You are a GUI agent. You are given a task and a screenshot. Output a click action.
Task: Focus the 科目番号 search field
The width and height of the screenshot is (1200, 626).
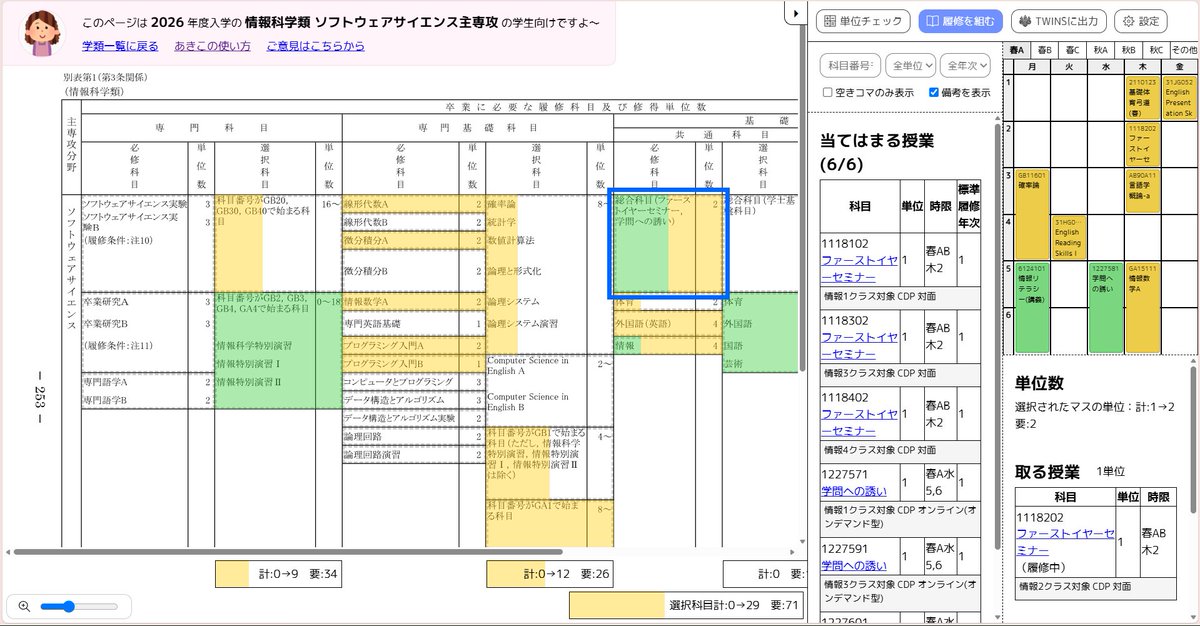pos(850,65)
